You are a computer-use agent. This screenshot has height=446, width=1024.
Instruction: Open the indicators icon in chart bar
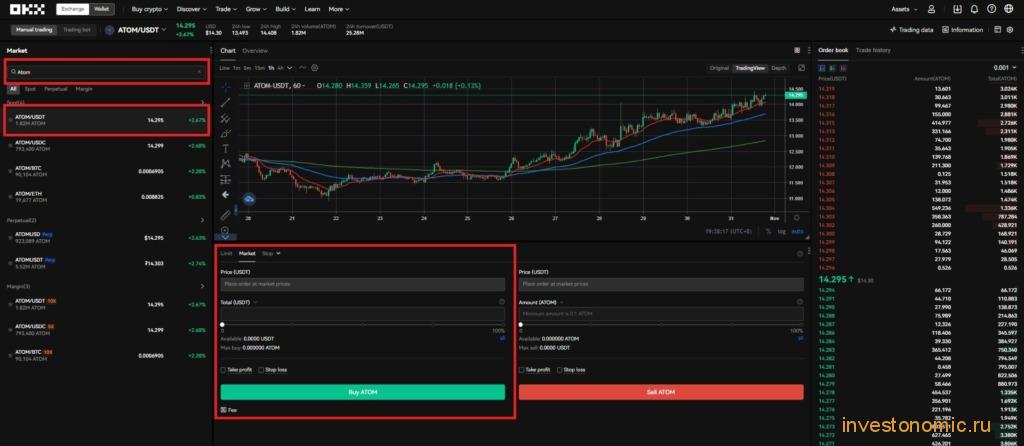(x=302, y=68)
